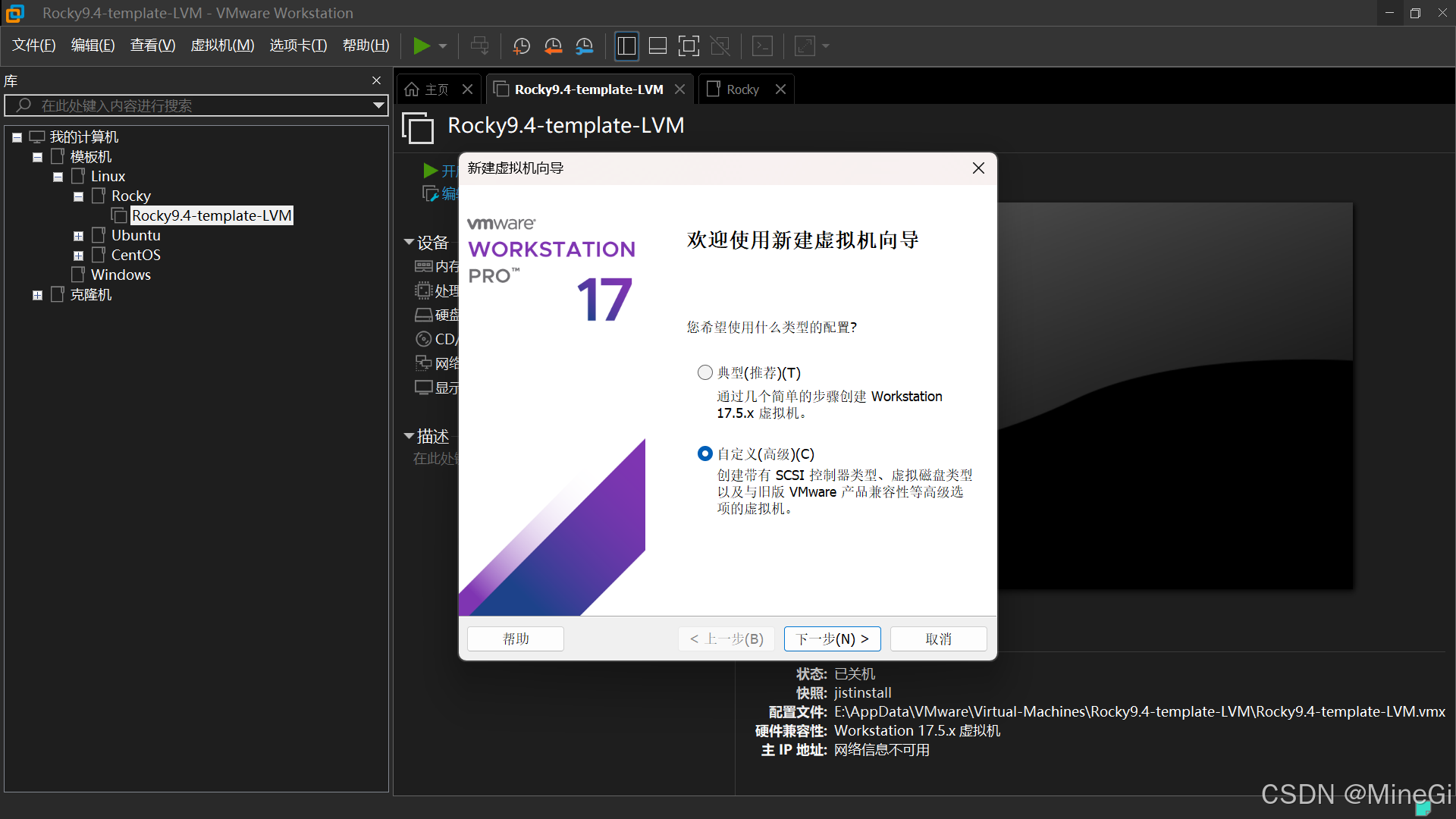Toggle the Show Library sidebar icon
Image resolution: width=1456 pixels, height=819 pixels.
pos(626,46)
